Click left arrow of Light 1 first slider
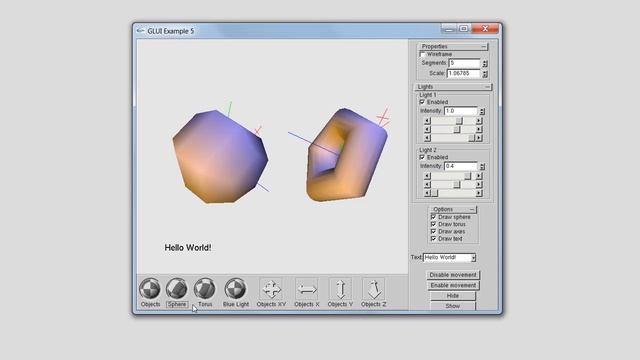The image size is (640, 360). coord(427,121)
